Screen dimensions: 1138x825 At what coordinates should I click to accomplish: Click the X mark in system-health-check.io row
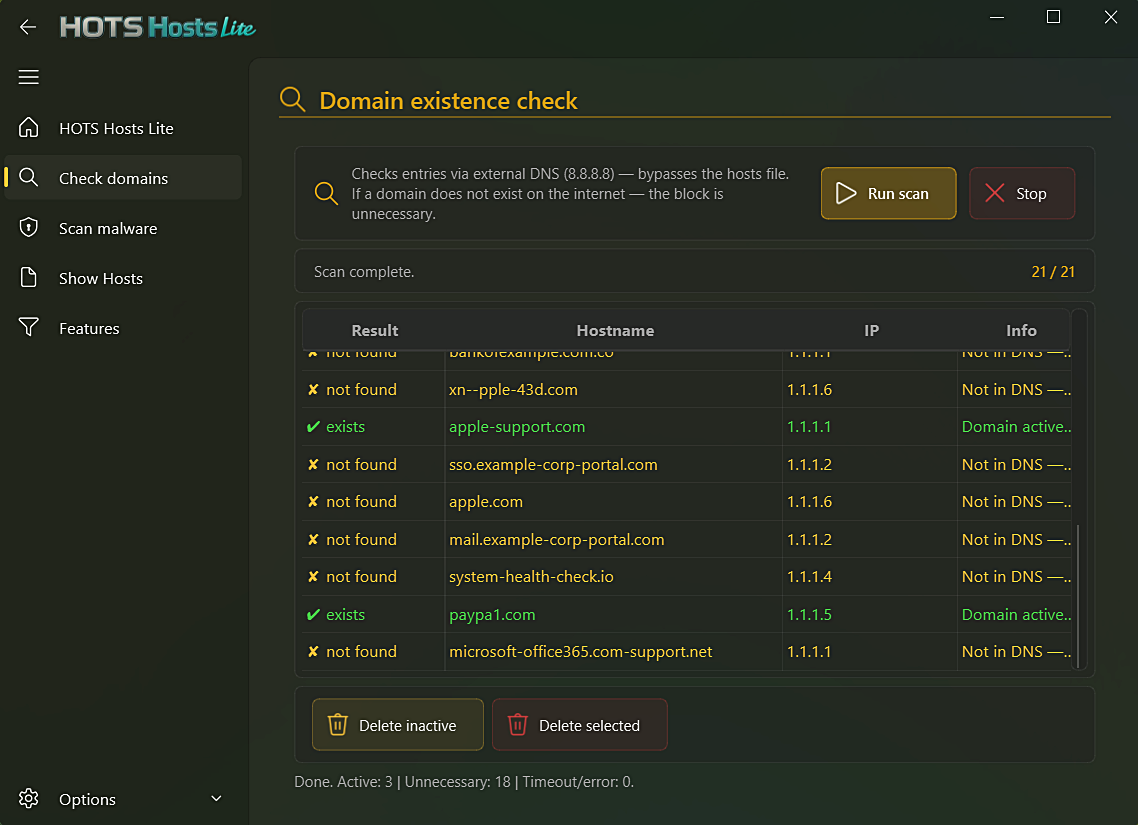(x=314, y=577)
